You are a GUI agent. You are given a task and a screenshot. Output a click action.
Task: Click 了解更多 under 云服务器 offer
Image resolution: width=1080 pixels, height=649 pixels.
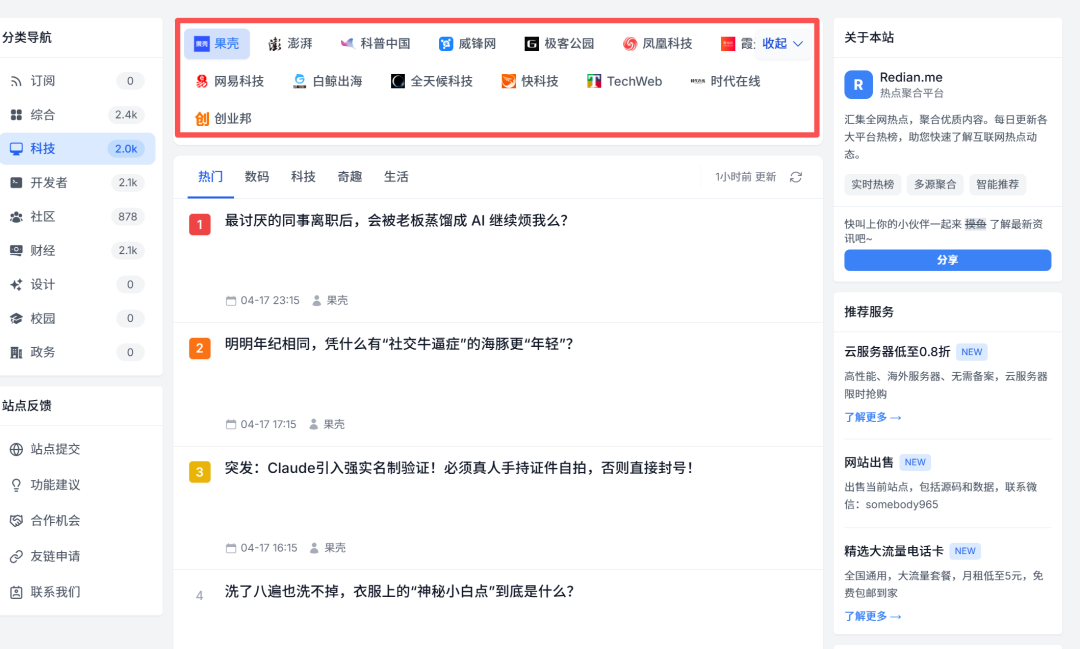872,418
